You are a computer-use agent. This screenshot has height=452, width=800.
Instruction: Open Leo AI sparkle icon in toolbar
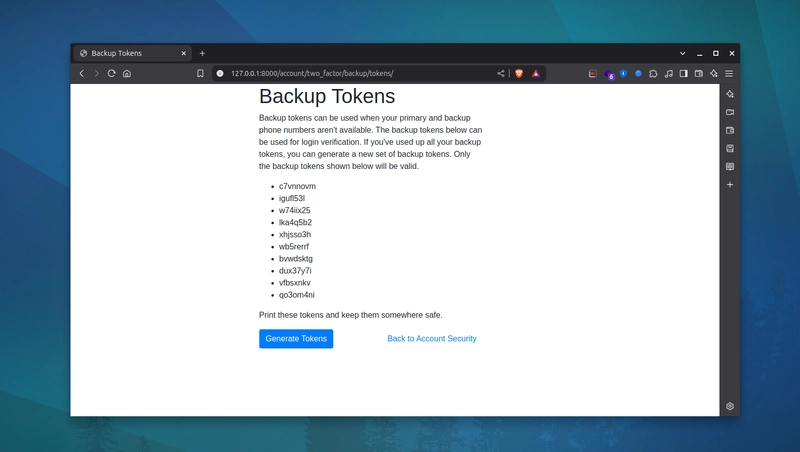pyautogui.click(x=714, y=73)
